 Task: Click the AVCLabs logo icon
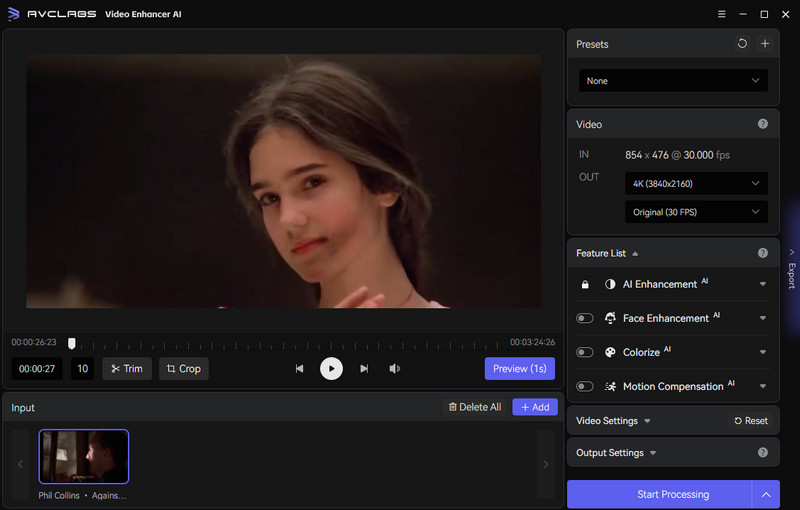tap(14, 14)
